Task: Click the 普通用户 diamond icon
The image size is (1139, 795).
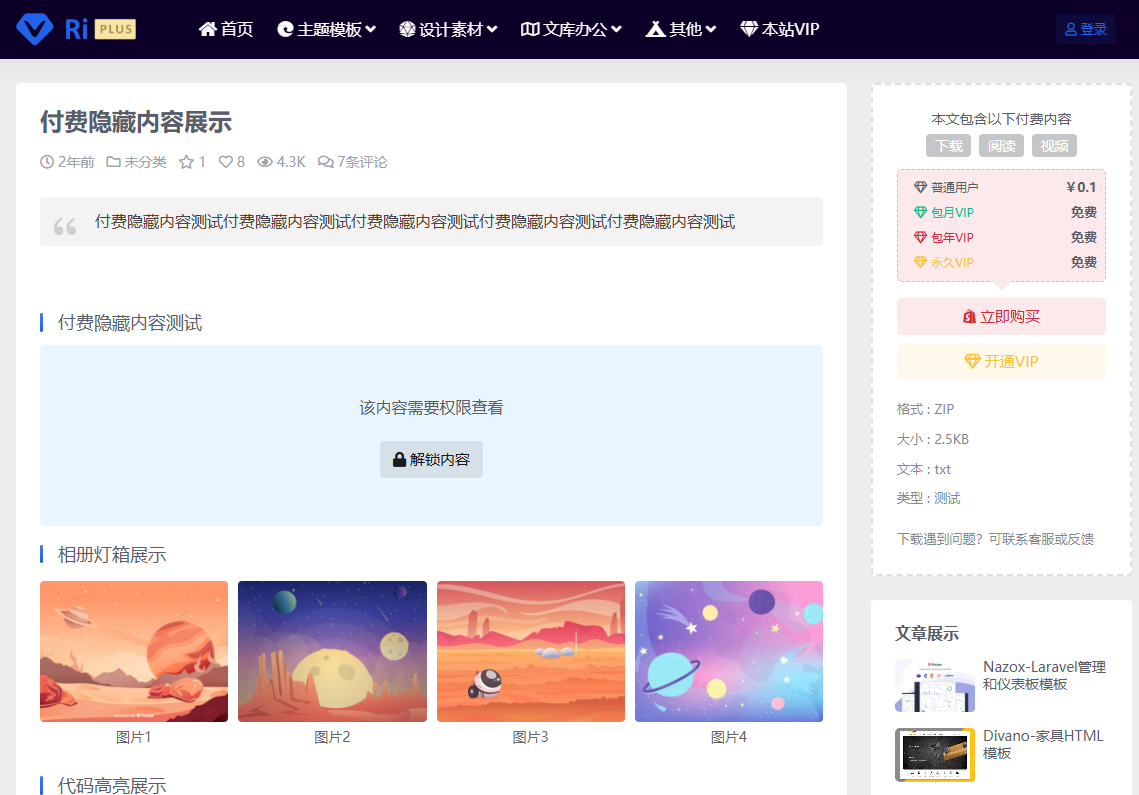Action: [x=920, y=187]
